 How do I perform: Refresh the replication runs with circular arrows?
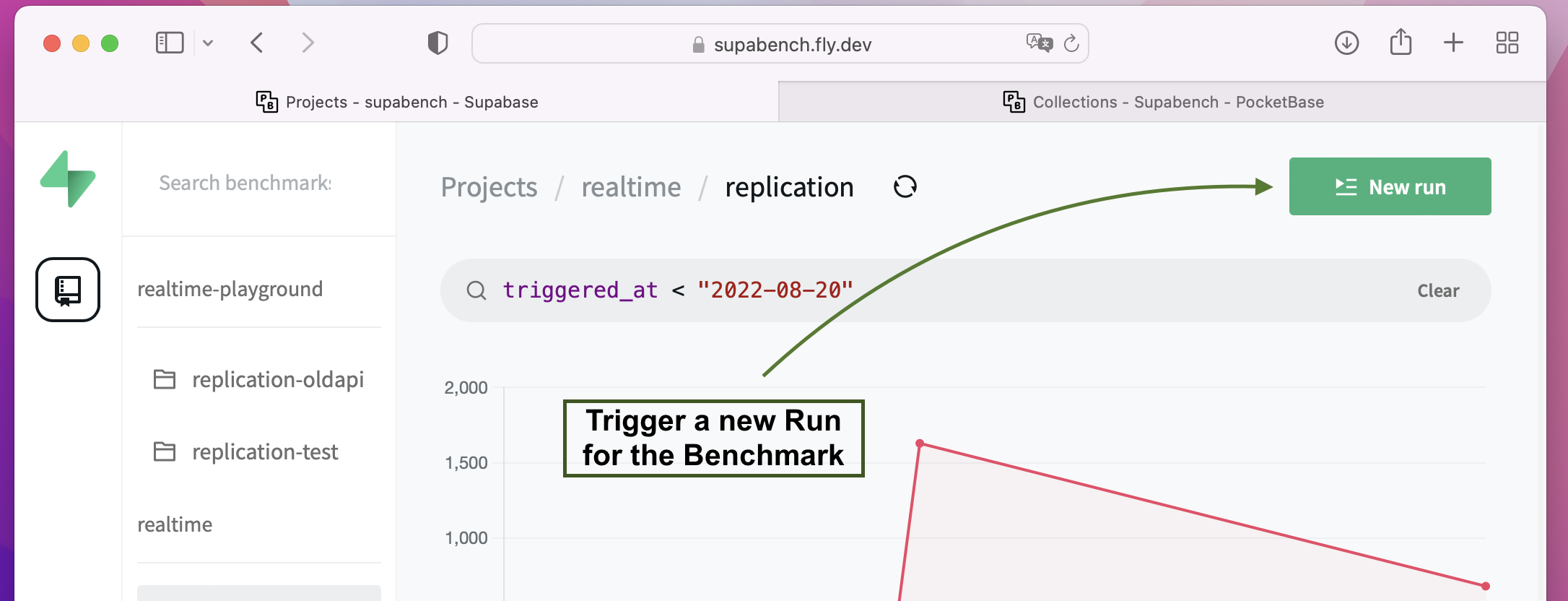(905, 187)
